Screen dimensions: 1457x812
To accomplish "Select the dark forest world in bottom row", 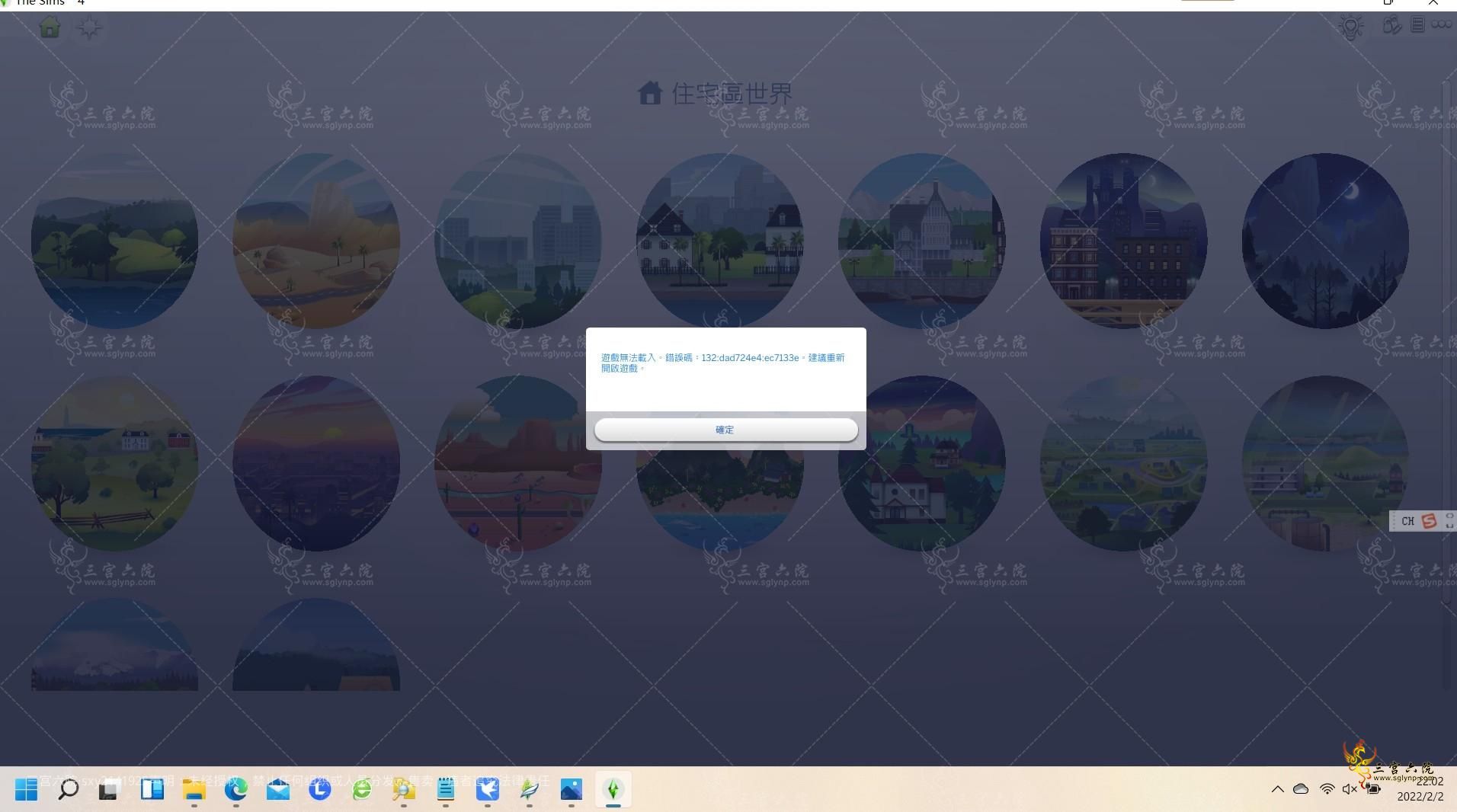I will (316, 644).
